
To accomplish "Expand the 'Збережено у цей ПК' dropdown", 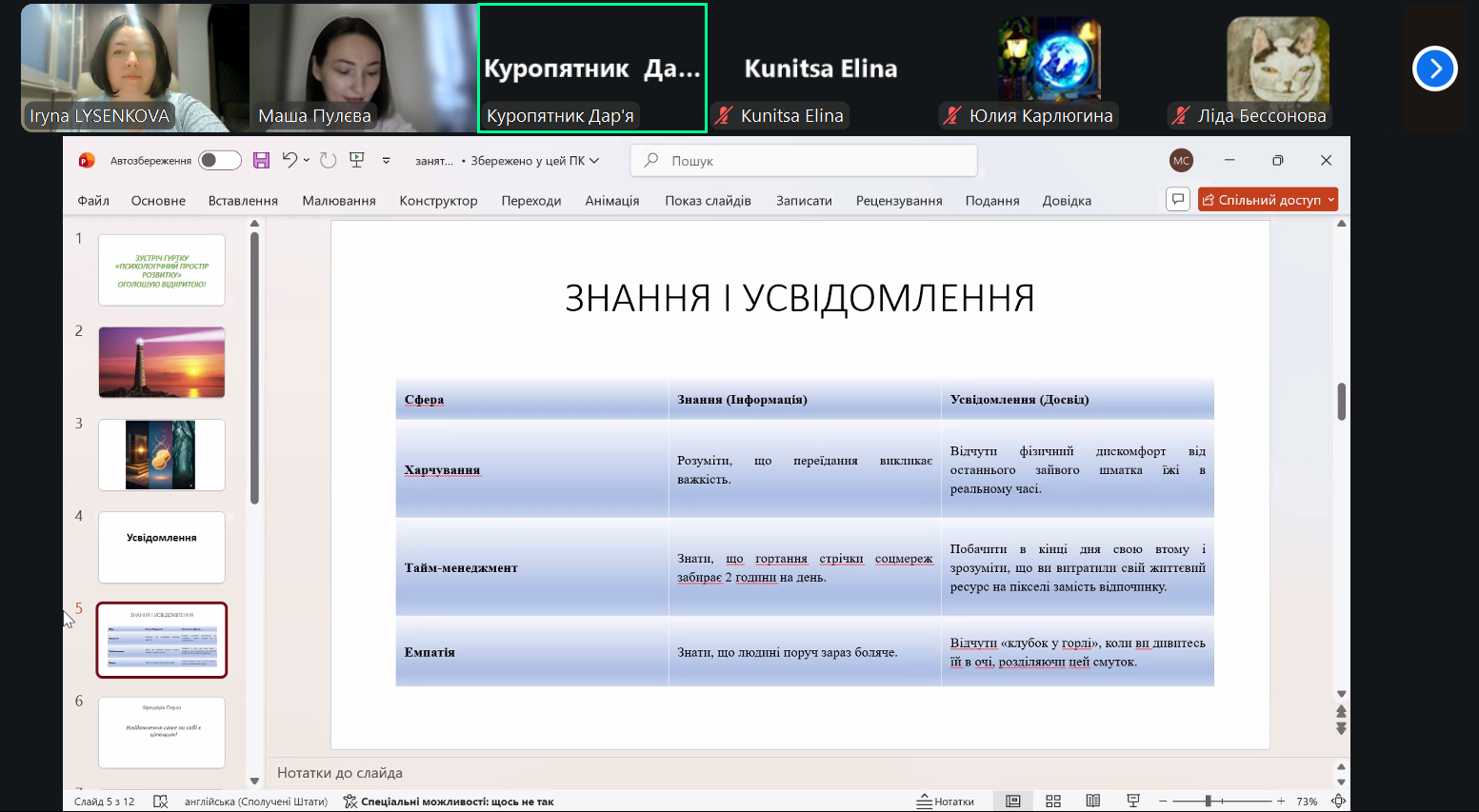I will coord(594,161).
